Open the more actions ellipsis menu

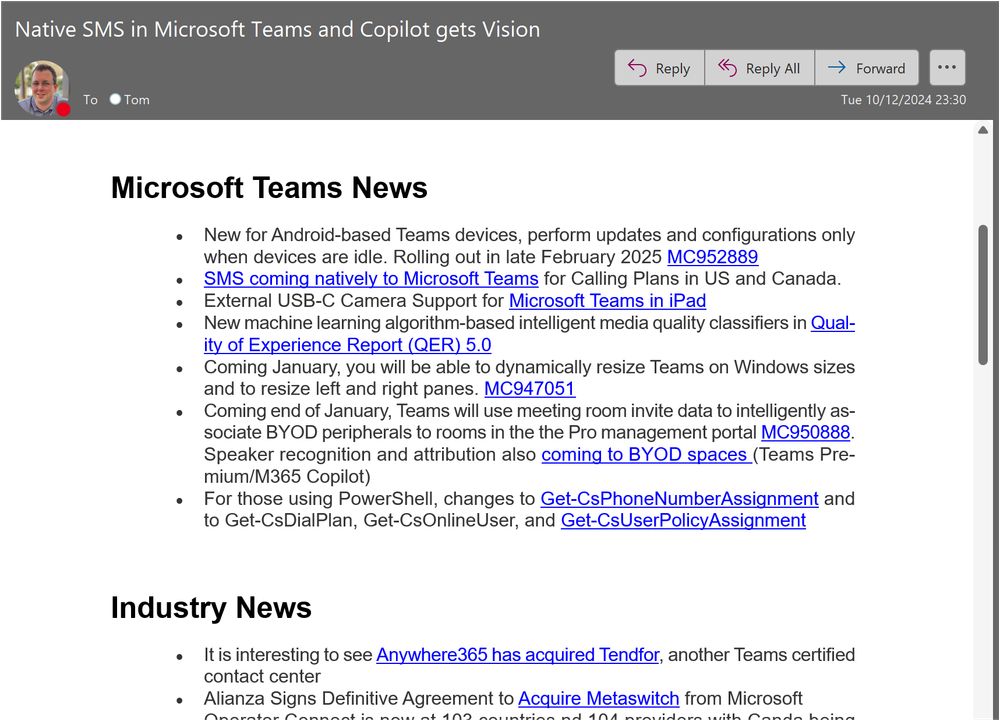click(x=947, y=68)
